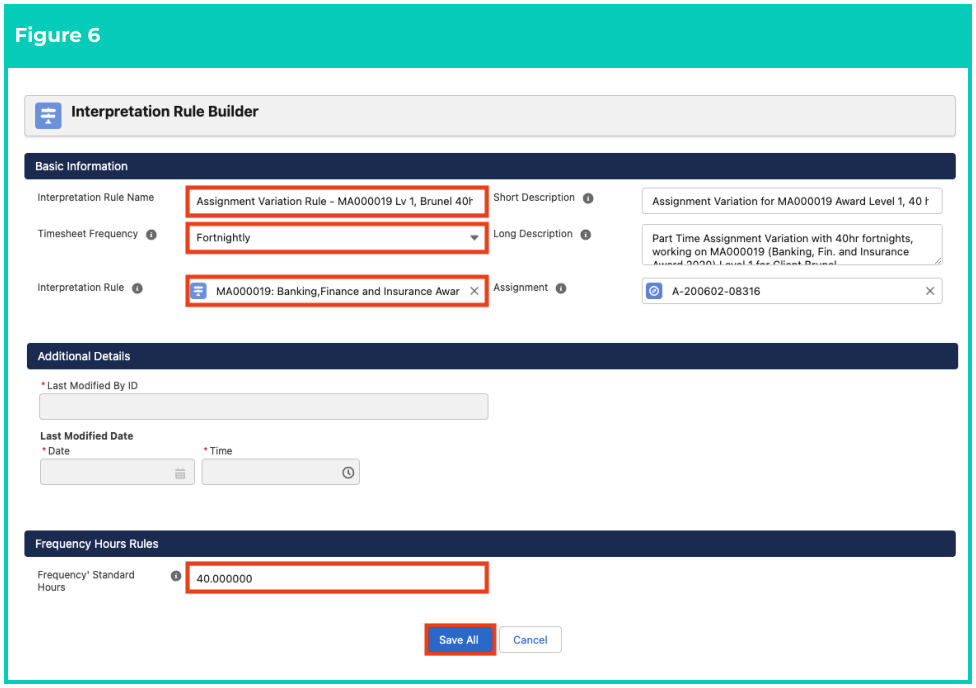Image resolution: width=976 pixels, height=688 pixels.
Task: Click the Interpretation Rule Builder header icon
Action: tap(48, 116)
